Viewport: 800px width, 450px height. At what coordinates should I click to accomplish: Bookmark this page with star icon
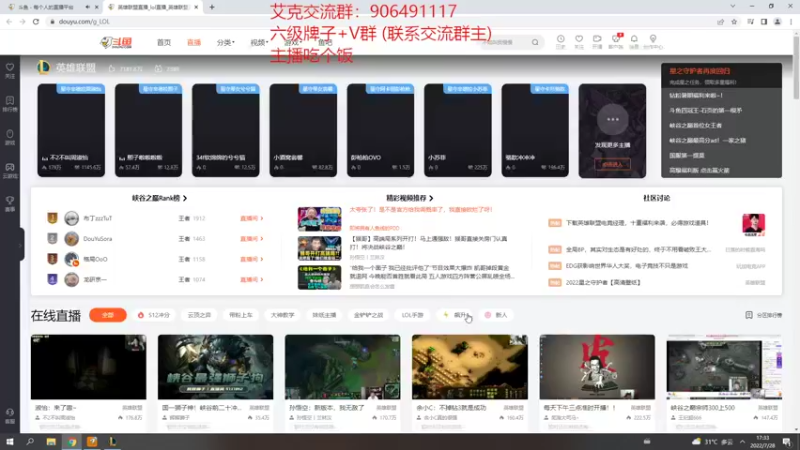coord(734,21)
